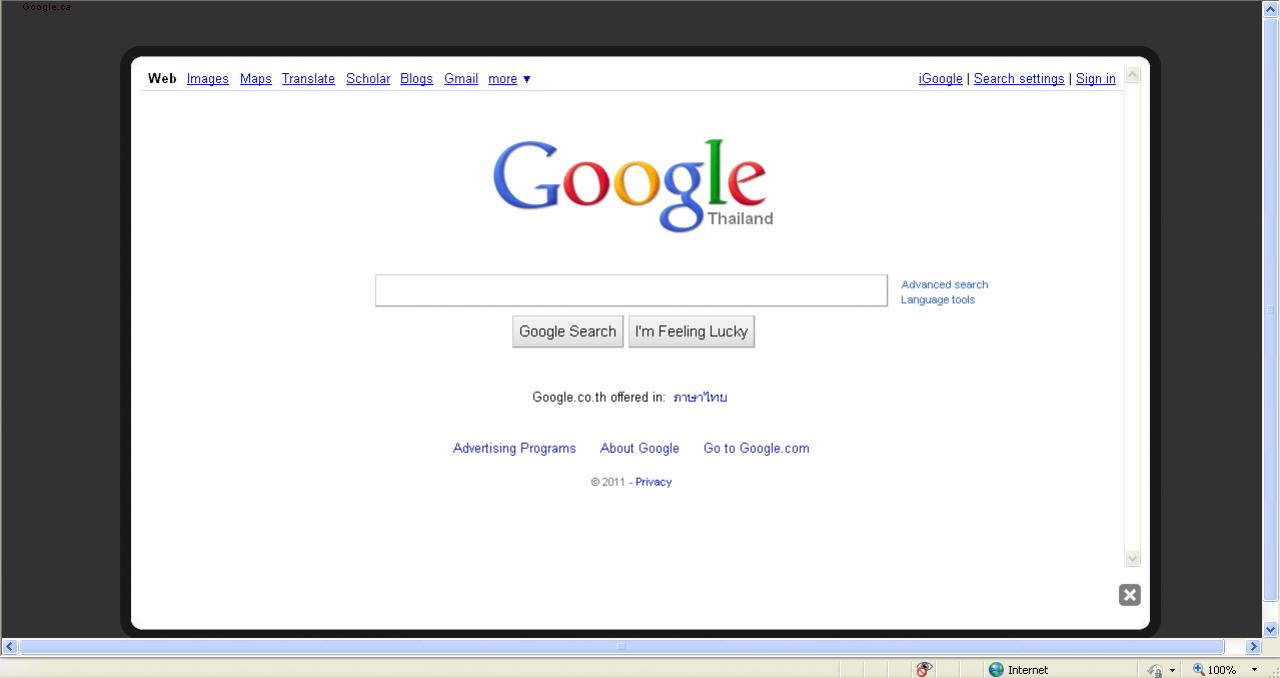1280x678 pixels.
Task: Click the 'Internet' zone label
Action: click(1028, 670)
